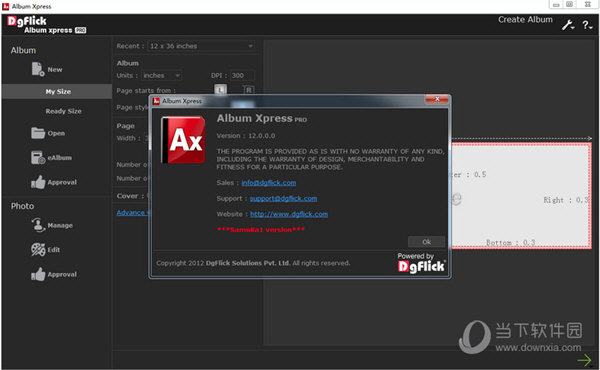600x370 pixels.
Task: Open album via the folder icon
Action: click(x=38, y=133)
